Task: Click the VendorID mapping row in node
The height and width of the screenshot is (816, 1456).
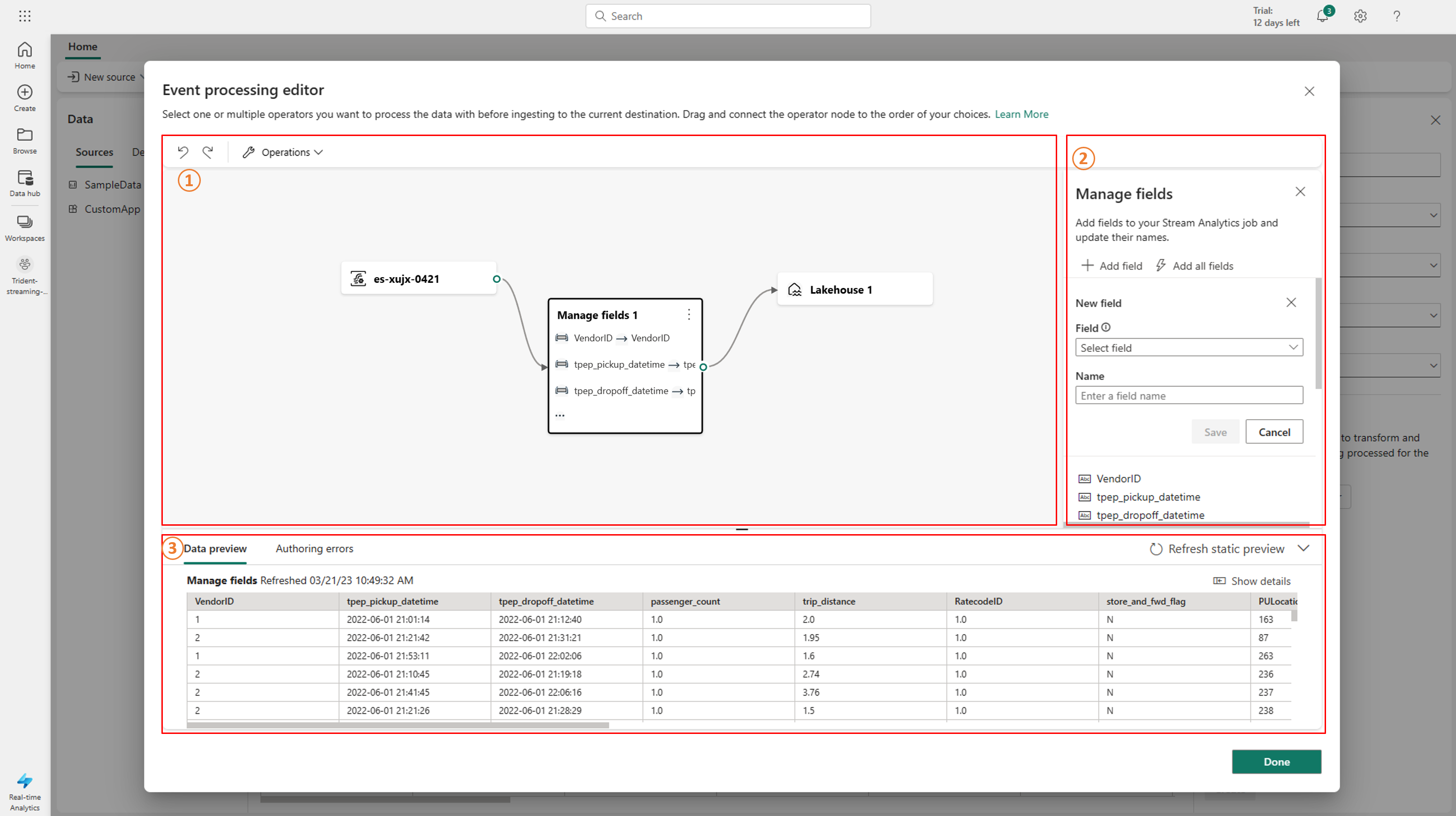Action: coord(613,338)
